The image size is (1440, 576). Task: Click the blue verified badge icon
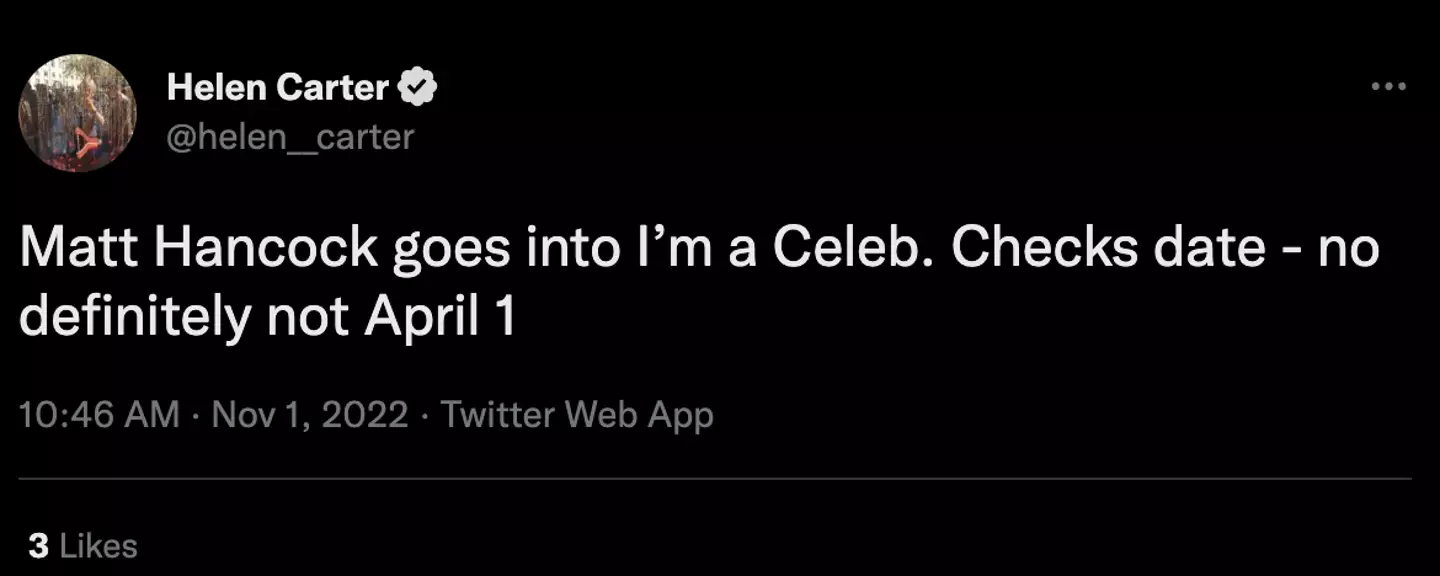[x=418, y=88]
